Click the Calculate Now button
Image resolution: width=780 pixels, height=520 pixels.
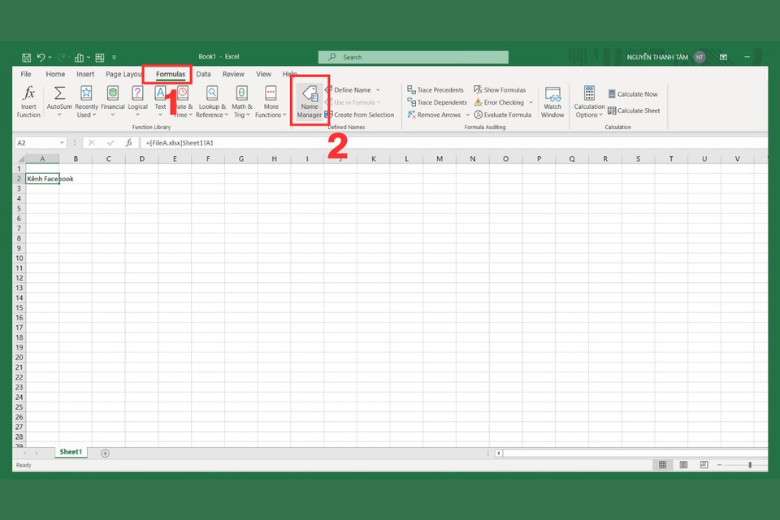633,94
